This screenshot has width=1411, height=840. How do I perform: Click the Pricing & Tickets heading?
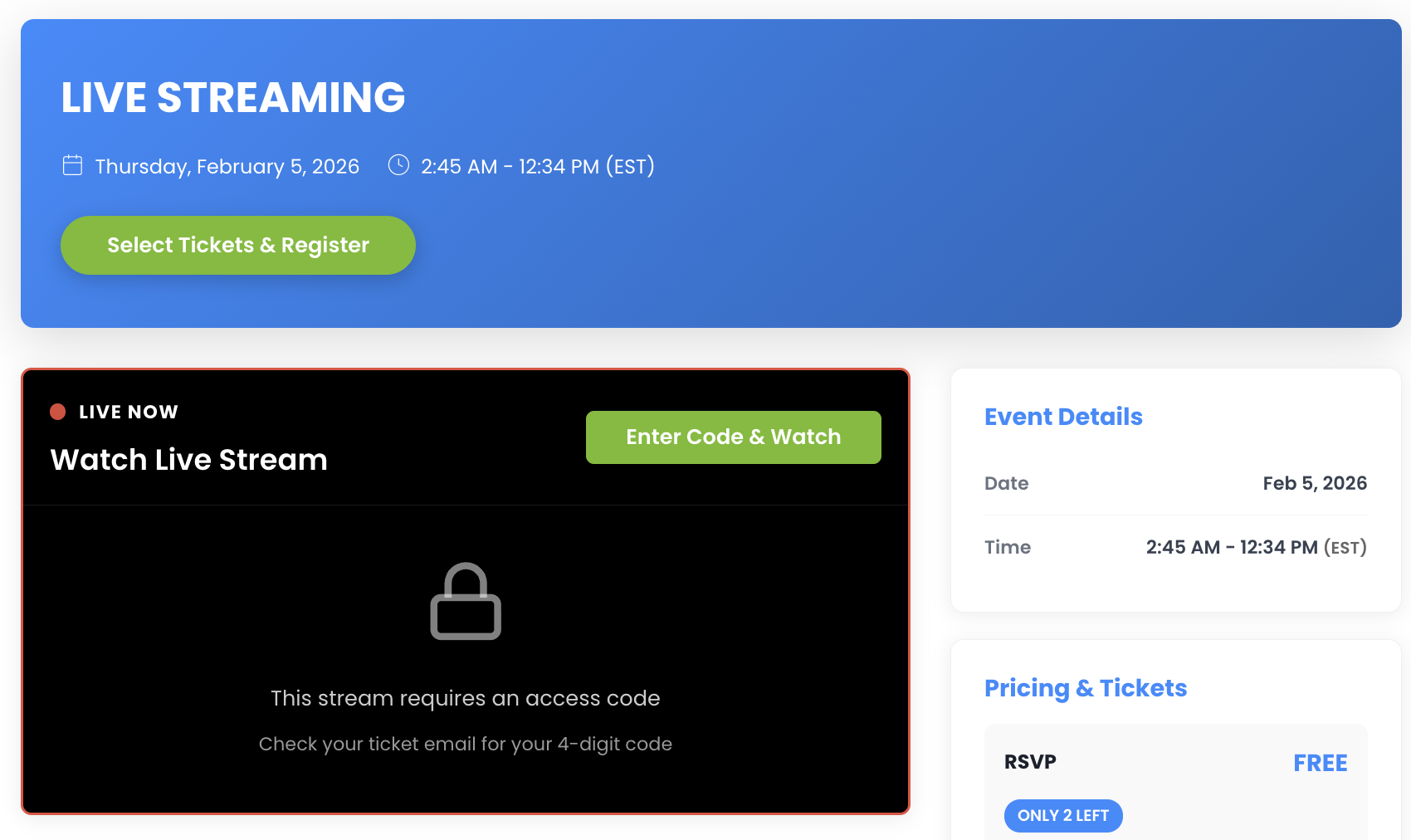pyautogui.click(x=1085, y=688)
